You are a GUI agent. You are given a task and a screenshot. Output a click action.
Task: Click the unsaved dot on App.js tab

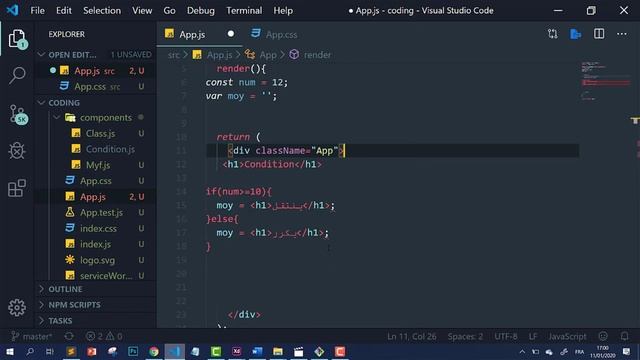point(231,34)
